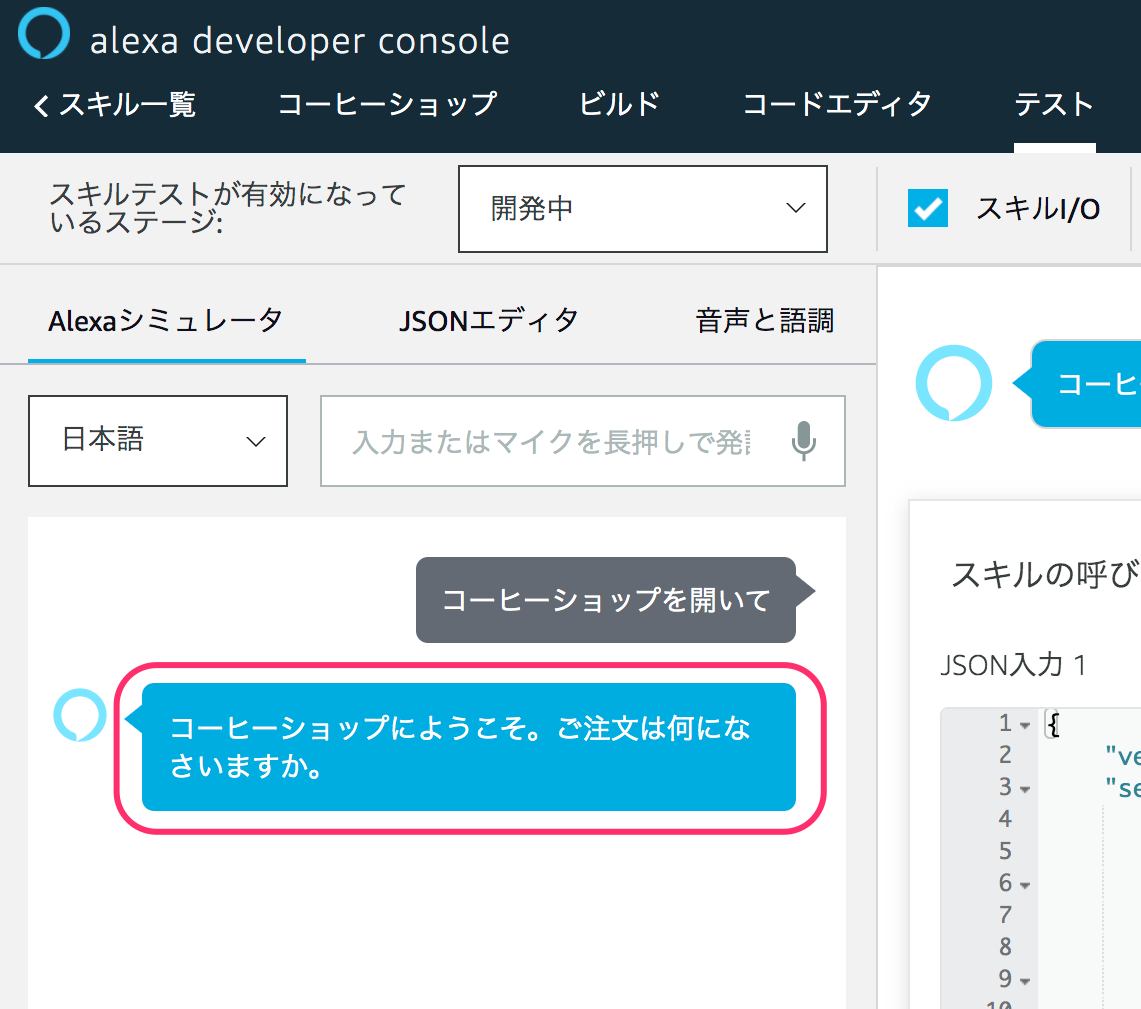Select the ビルド menu item
The width and height of the screenshot is (1141, 1009).
pos(618,103)
